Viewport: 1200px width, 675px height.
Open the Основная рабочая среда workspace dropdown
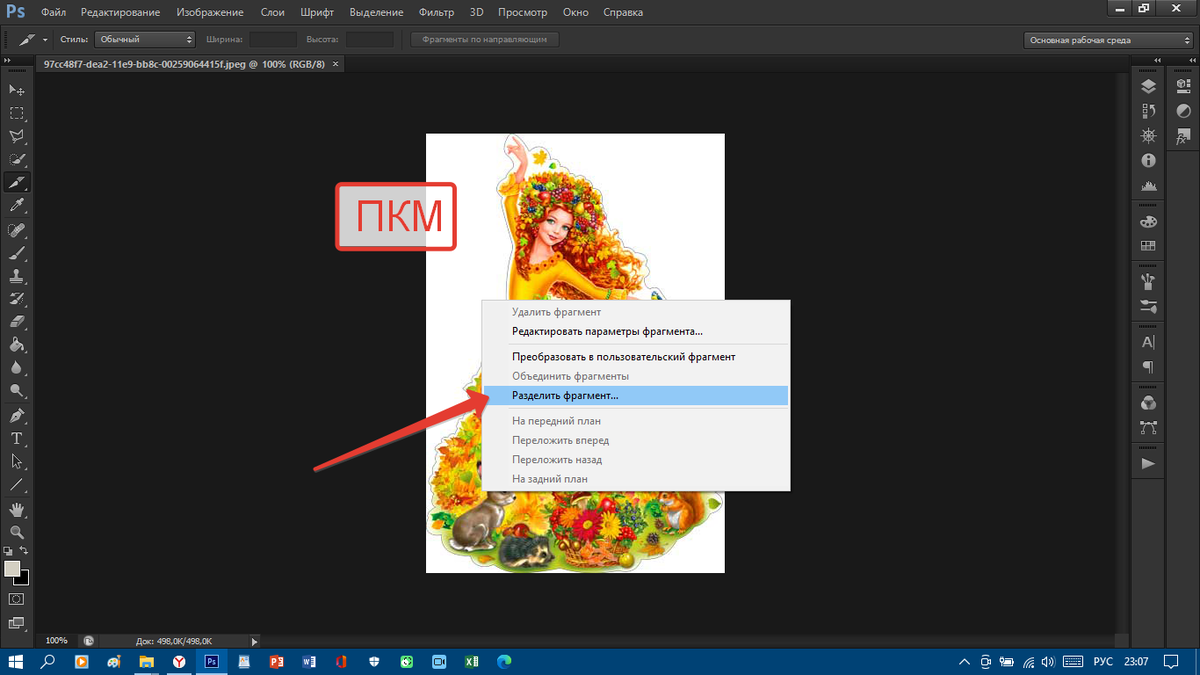pyautogui.click(x=1108, y=40)
